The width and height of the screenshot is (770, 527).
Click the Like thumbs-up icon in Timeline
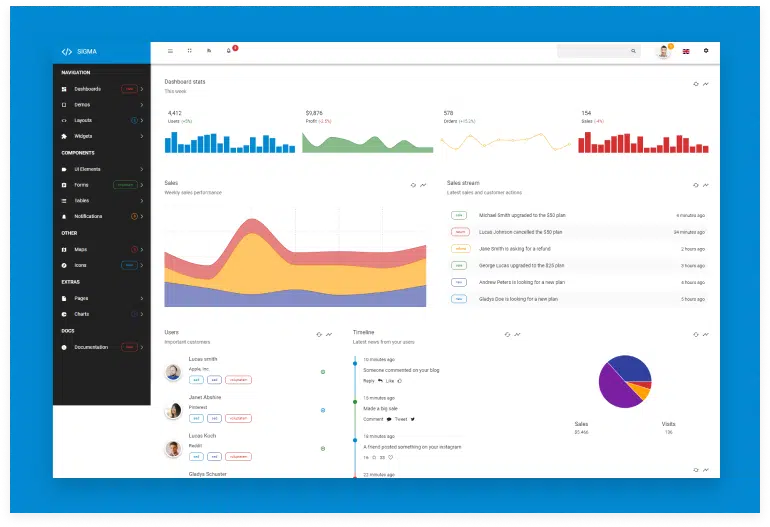click(400, 381)
